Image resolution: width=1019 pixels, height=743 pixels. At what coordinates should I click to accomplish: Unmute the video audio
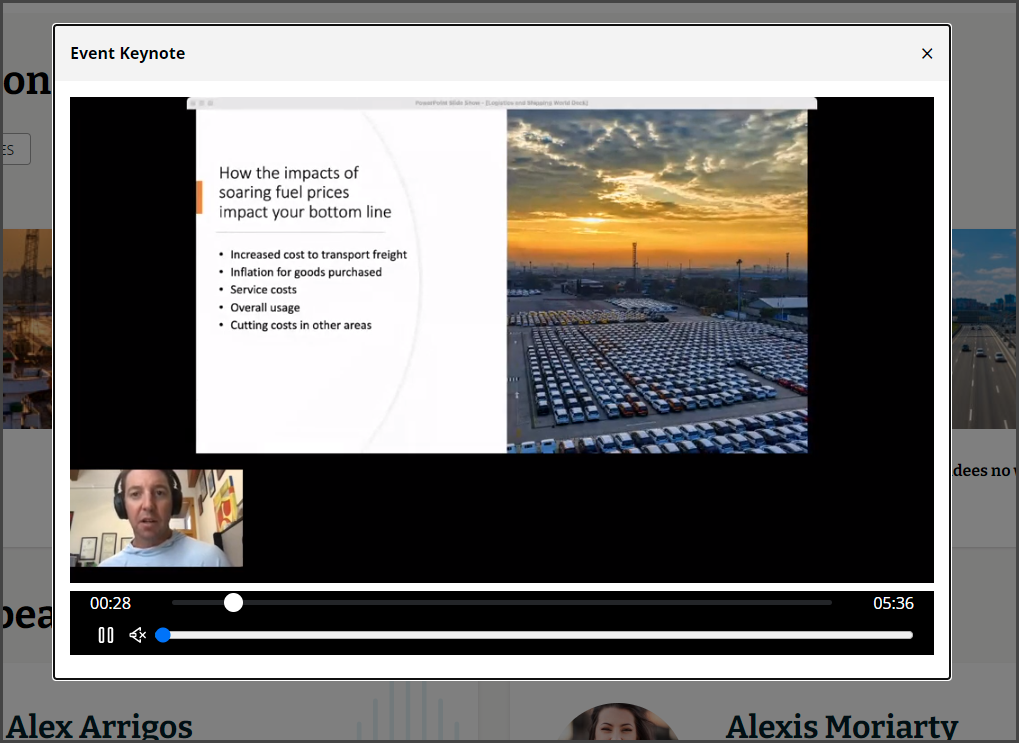coord(138,635)
